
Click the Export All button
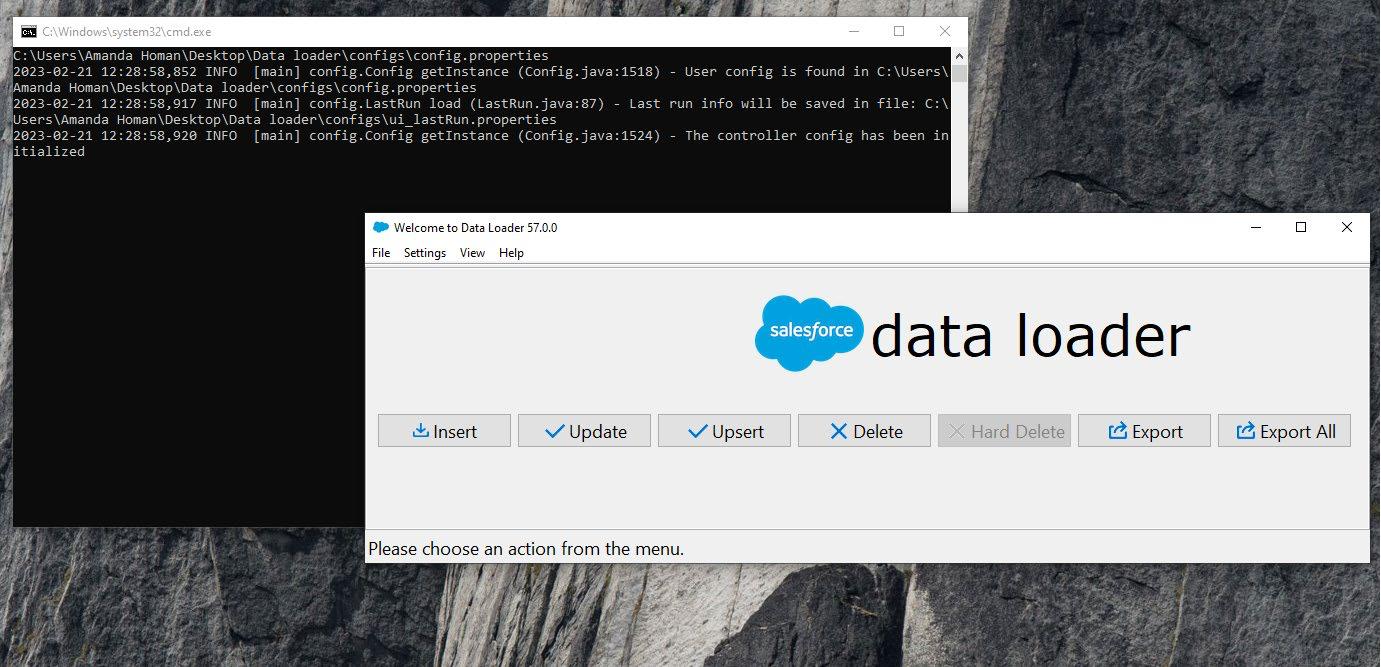pyautogui.click(x=1284, y=431)
